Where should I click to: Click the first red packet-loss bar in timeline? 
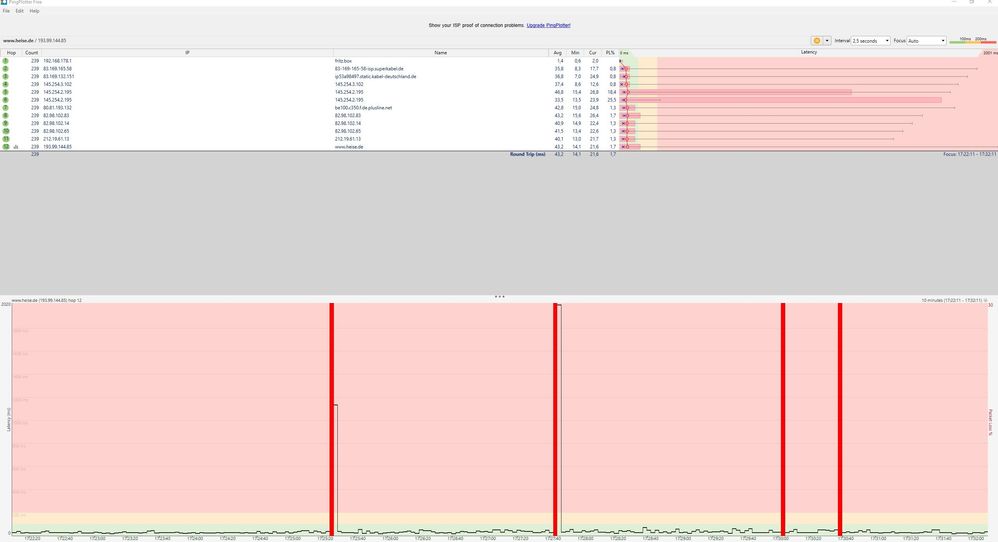coord(332,419)
